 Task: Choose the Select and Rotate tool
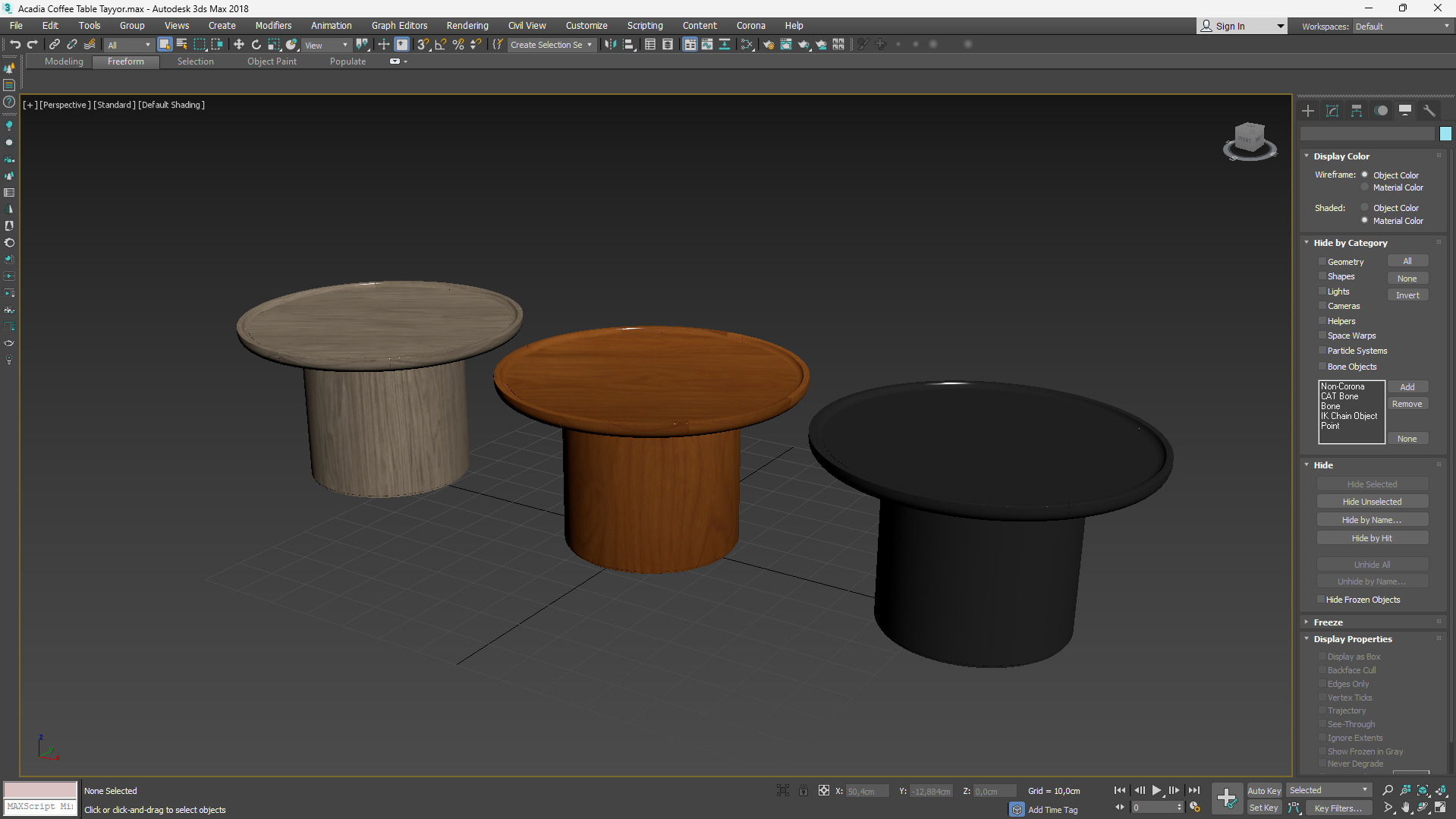256,45
